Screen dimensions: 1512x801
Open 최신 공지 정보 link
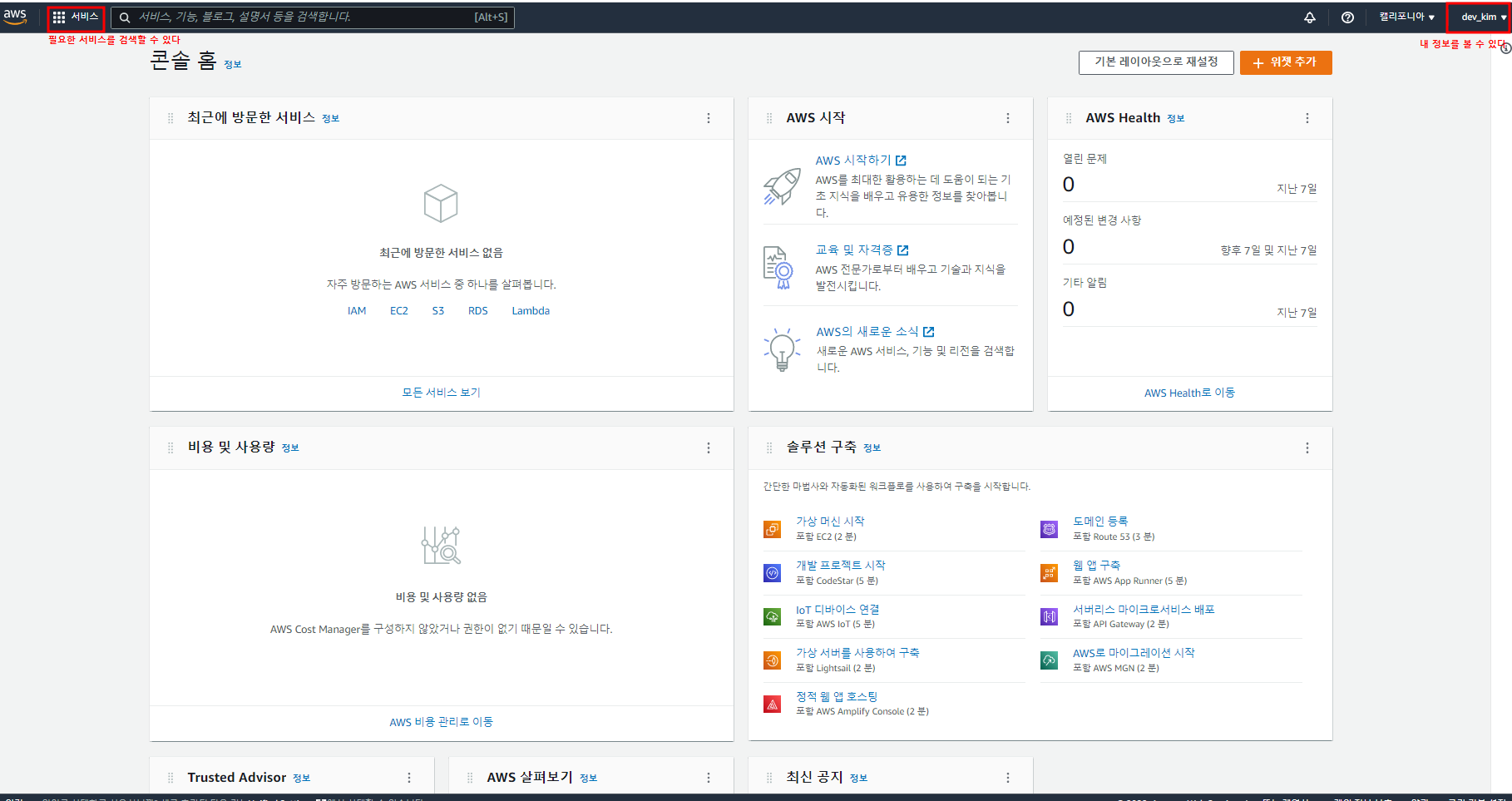(859, 779)
